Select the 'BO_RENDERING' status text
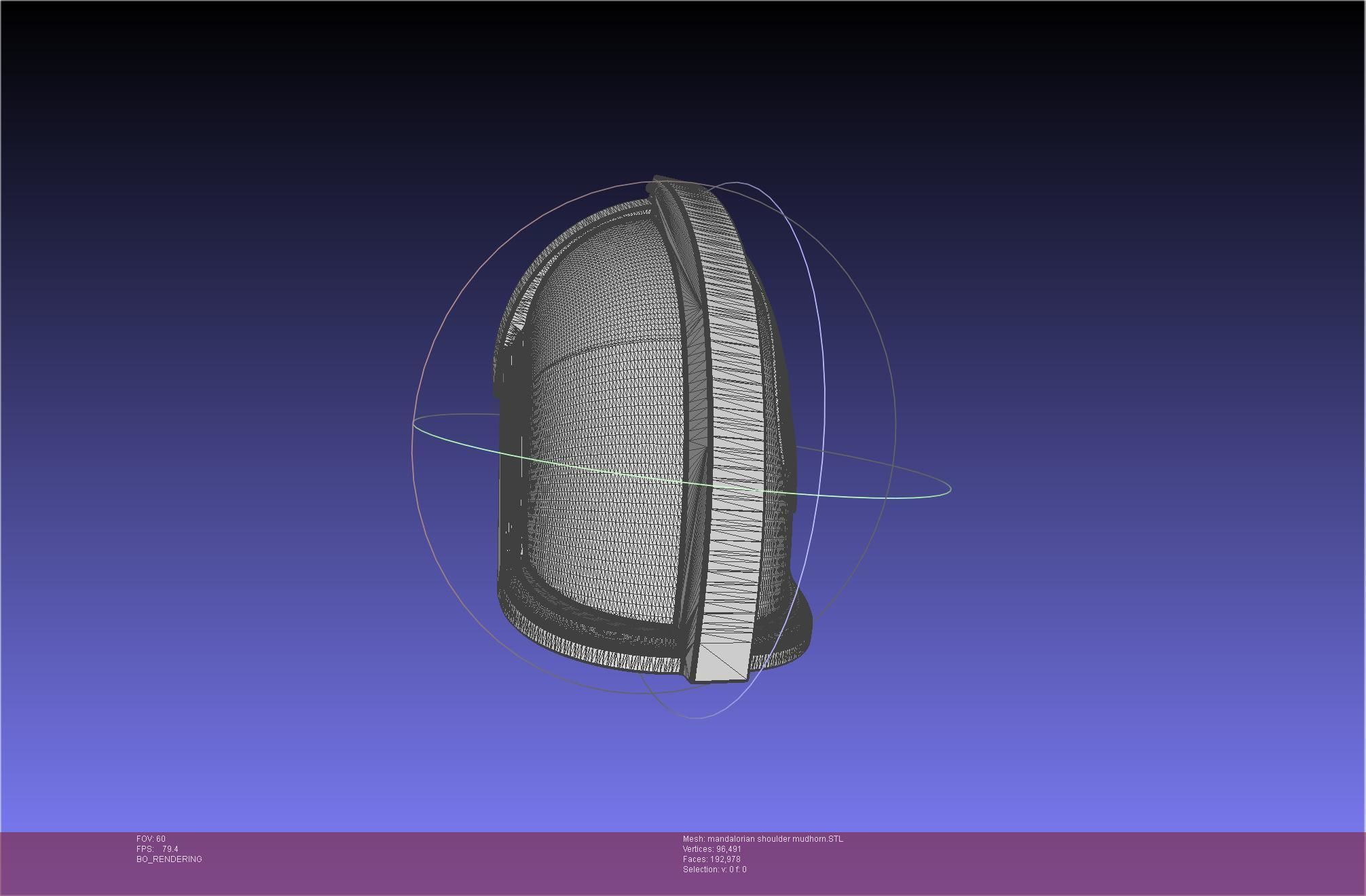1366x896 pixels. pos(169,859)
